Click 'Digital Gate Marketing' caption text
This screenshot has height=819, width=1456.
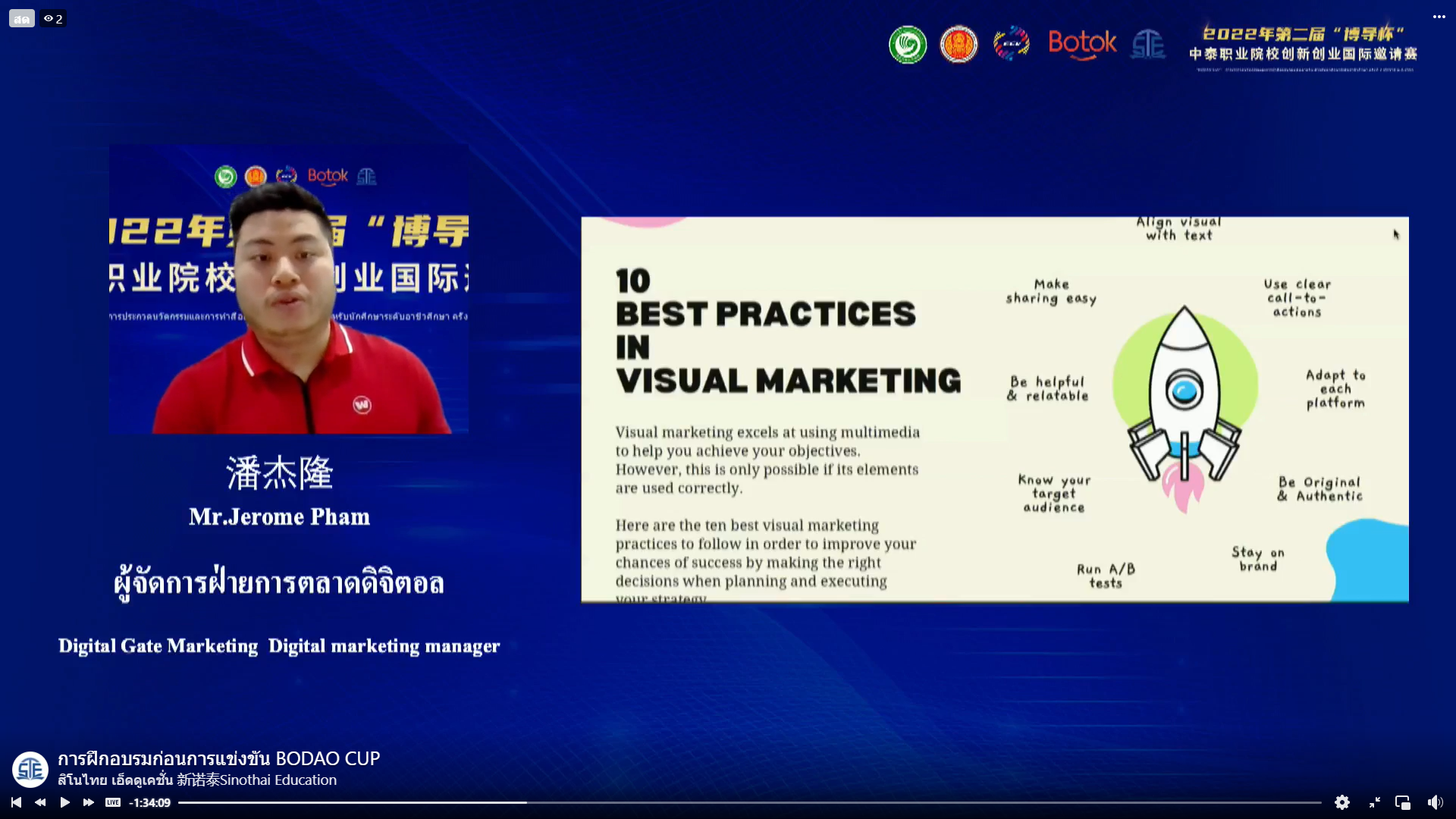(x=158, y=646)
